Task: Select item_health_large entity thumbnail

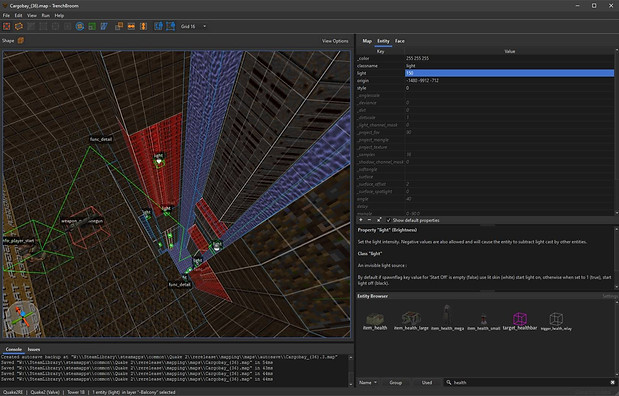Action: coord(411,321)
